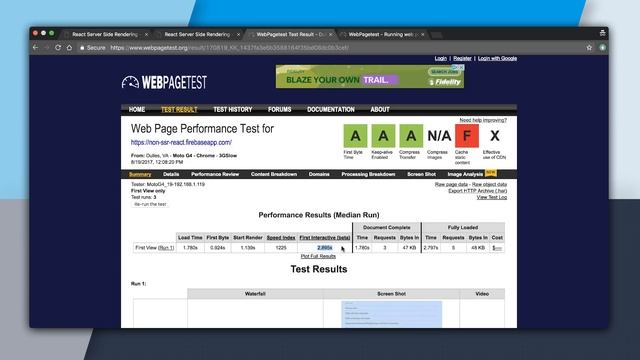Select the Content Breakdown tab

pos(274,174)
